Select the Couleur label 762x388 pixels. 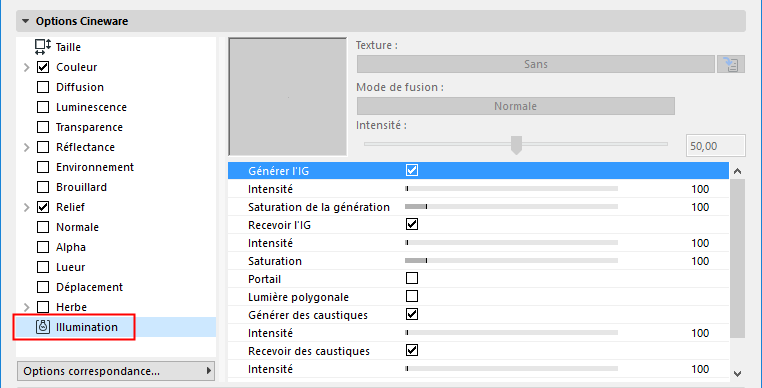pos(76,67)
